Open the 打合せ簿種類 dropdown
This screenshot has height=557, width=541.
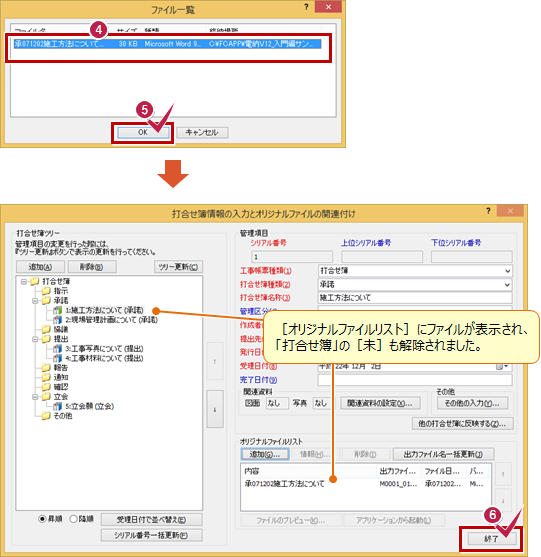coord(508,285)
